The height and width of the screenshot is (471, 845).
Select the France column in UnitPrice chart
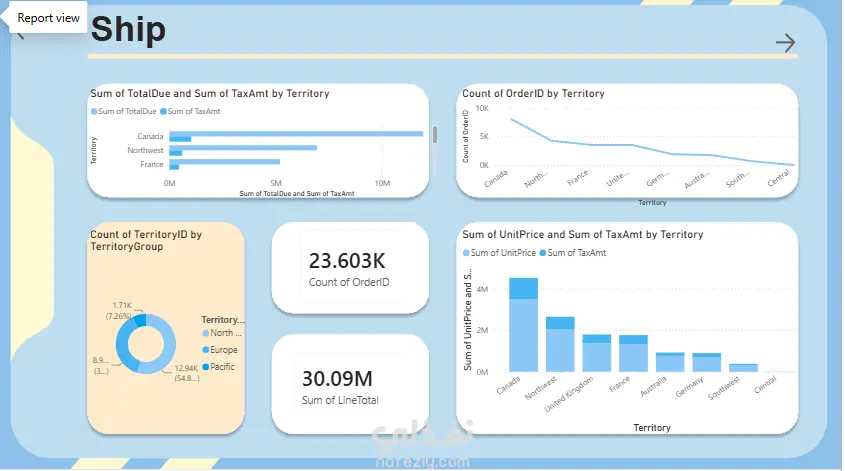[x=633, y=354]
